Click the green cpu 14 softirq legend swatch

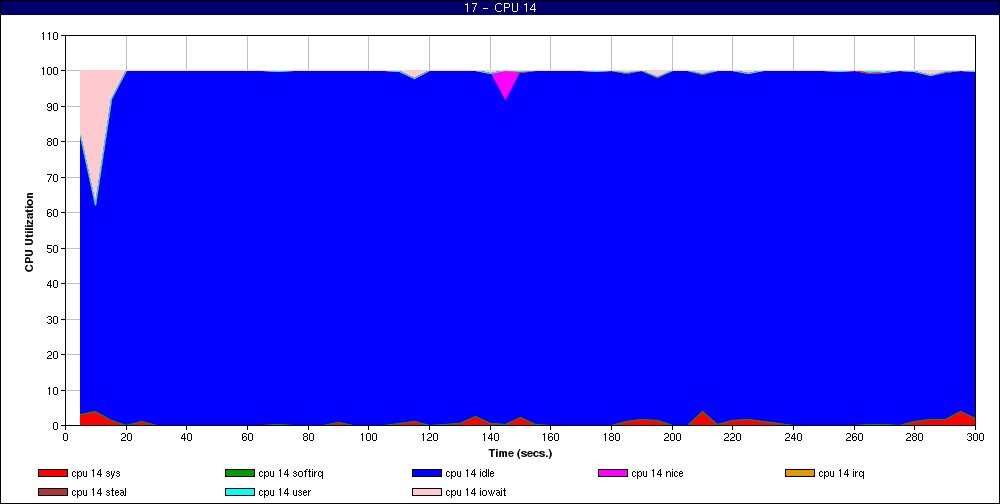pos(239,473)
